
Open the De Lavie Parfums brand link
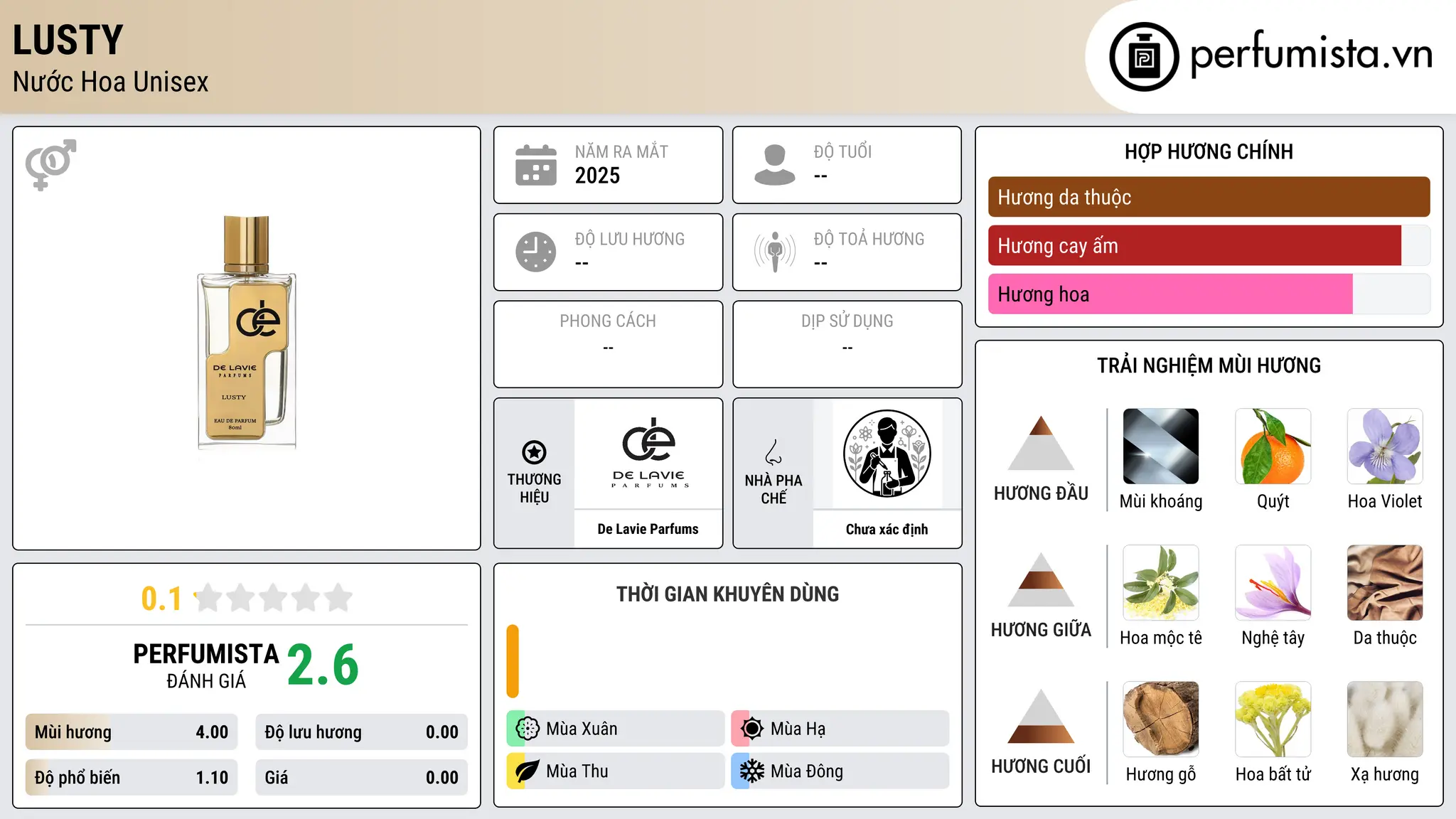tap(648, 529)
